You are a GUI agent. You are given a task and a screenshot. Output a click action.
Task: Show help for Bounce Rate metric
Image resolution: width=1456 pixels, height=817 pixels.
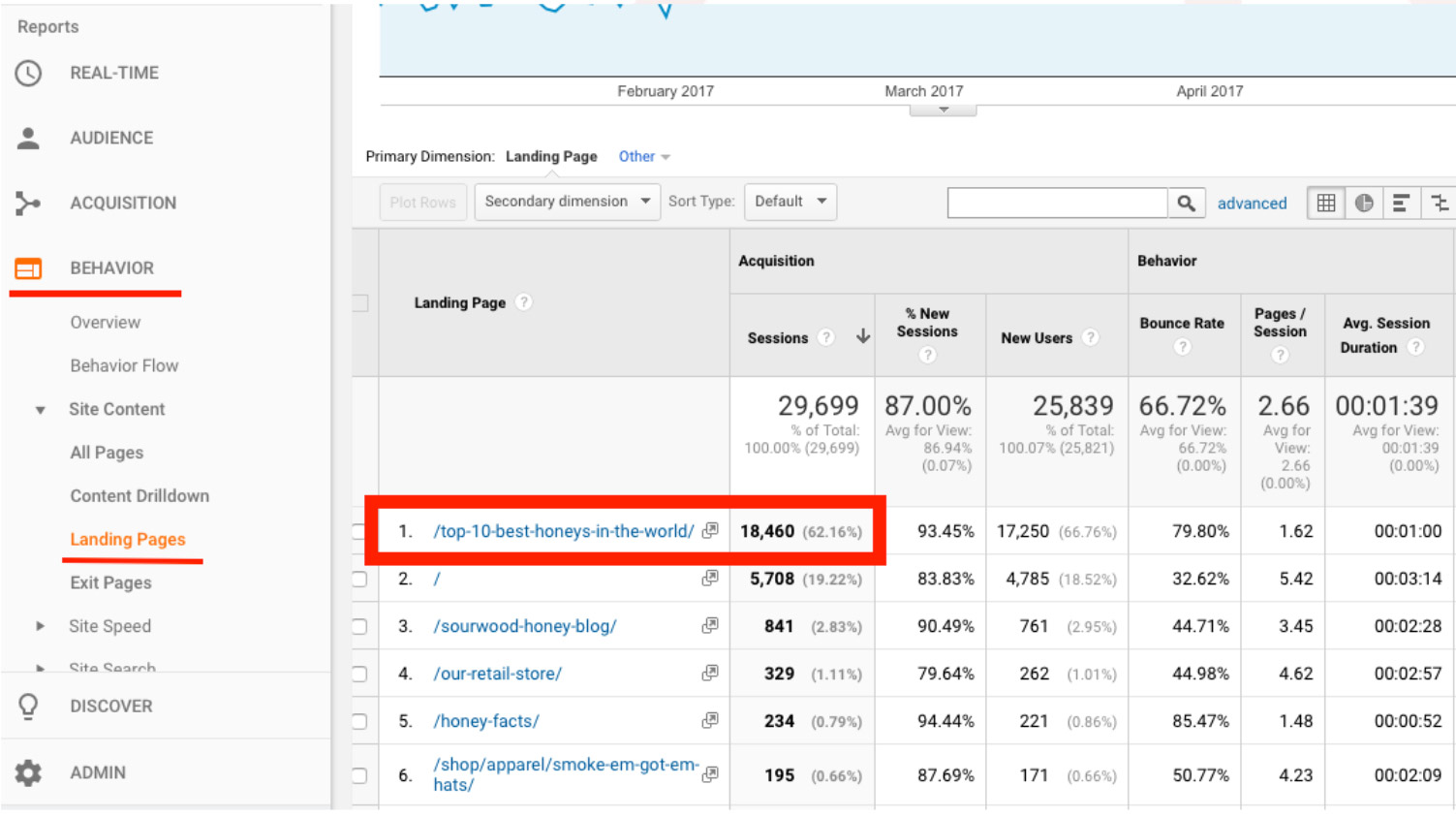click(1182, 347)
